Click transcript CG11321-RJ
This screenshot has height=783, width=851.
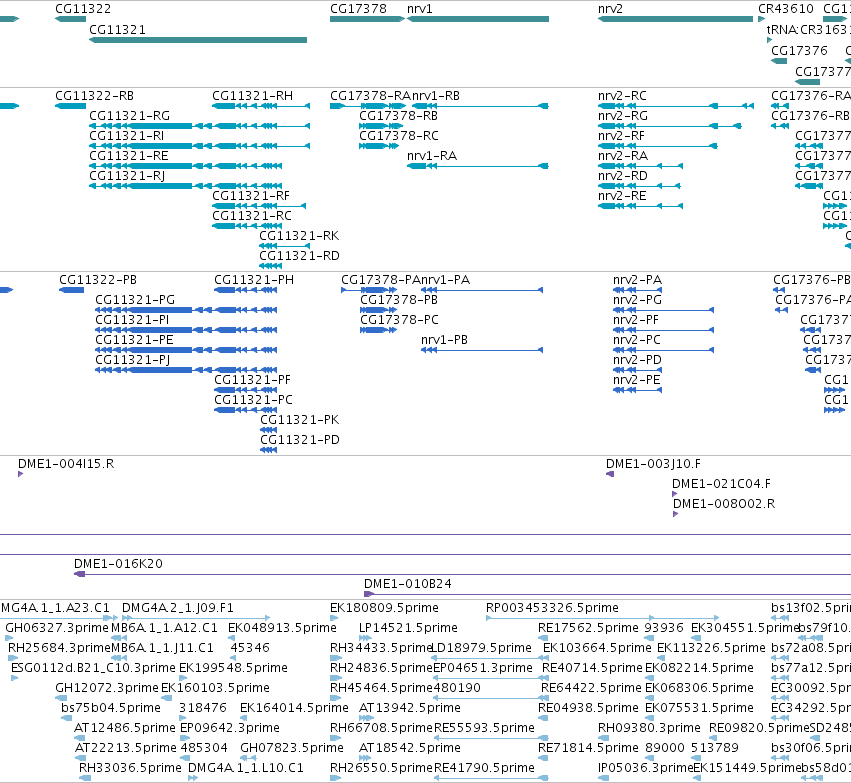point(127,176)
